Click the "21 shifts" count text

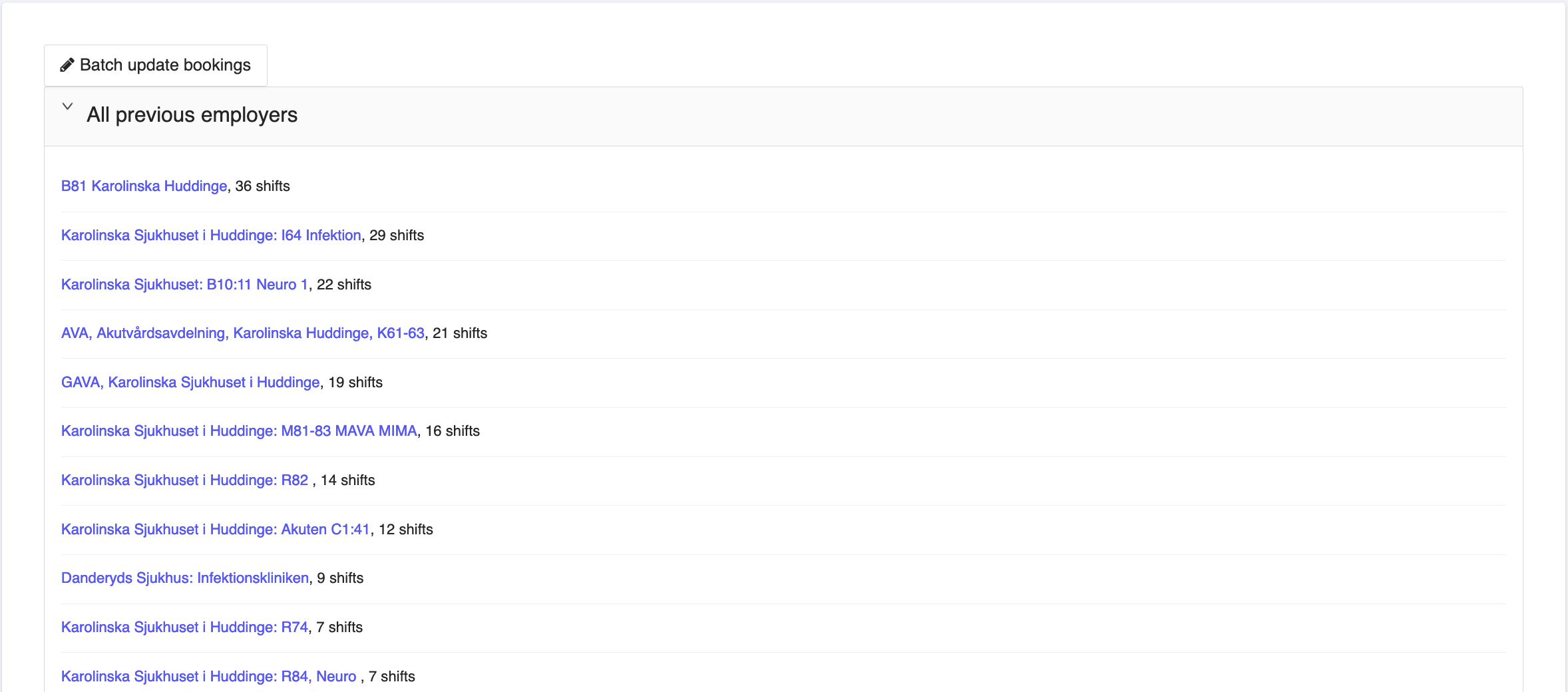[460, 333]
